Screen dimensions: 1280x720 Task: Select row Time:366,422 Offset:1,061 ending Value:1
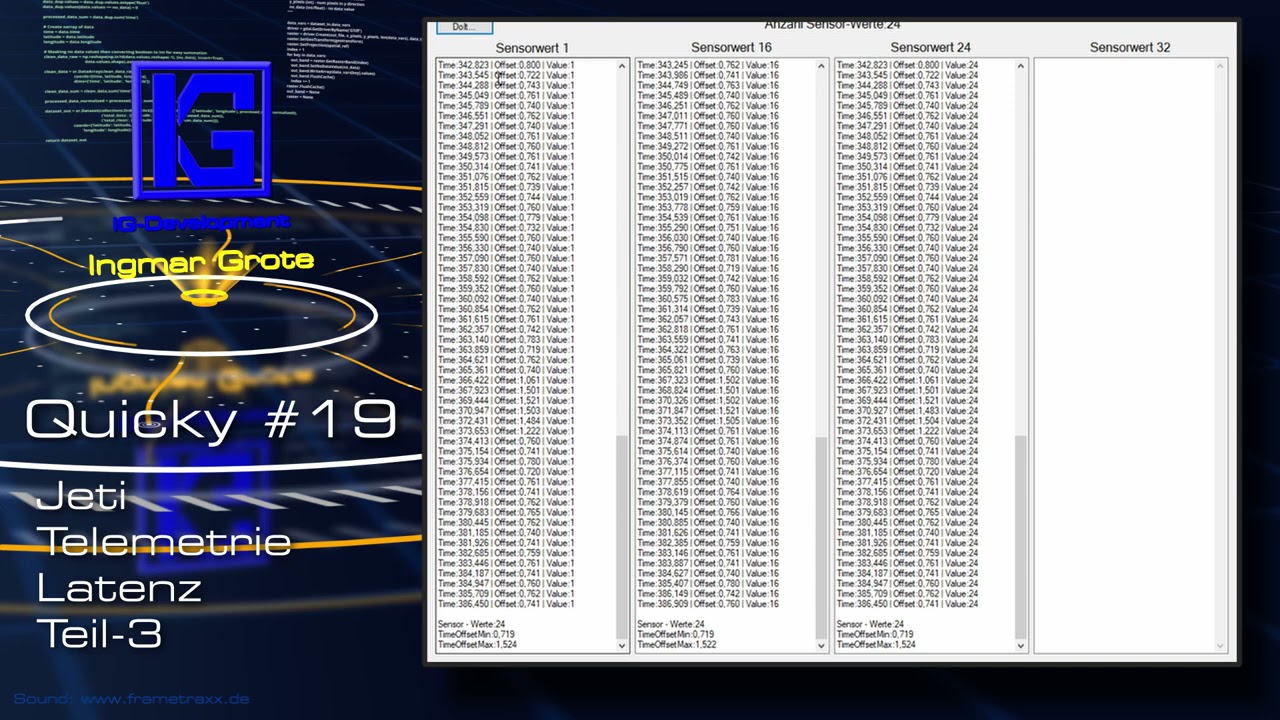coord(506,380)
